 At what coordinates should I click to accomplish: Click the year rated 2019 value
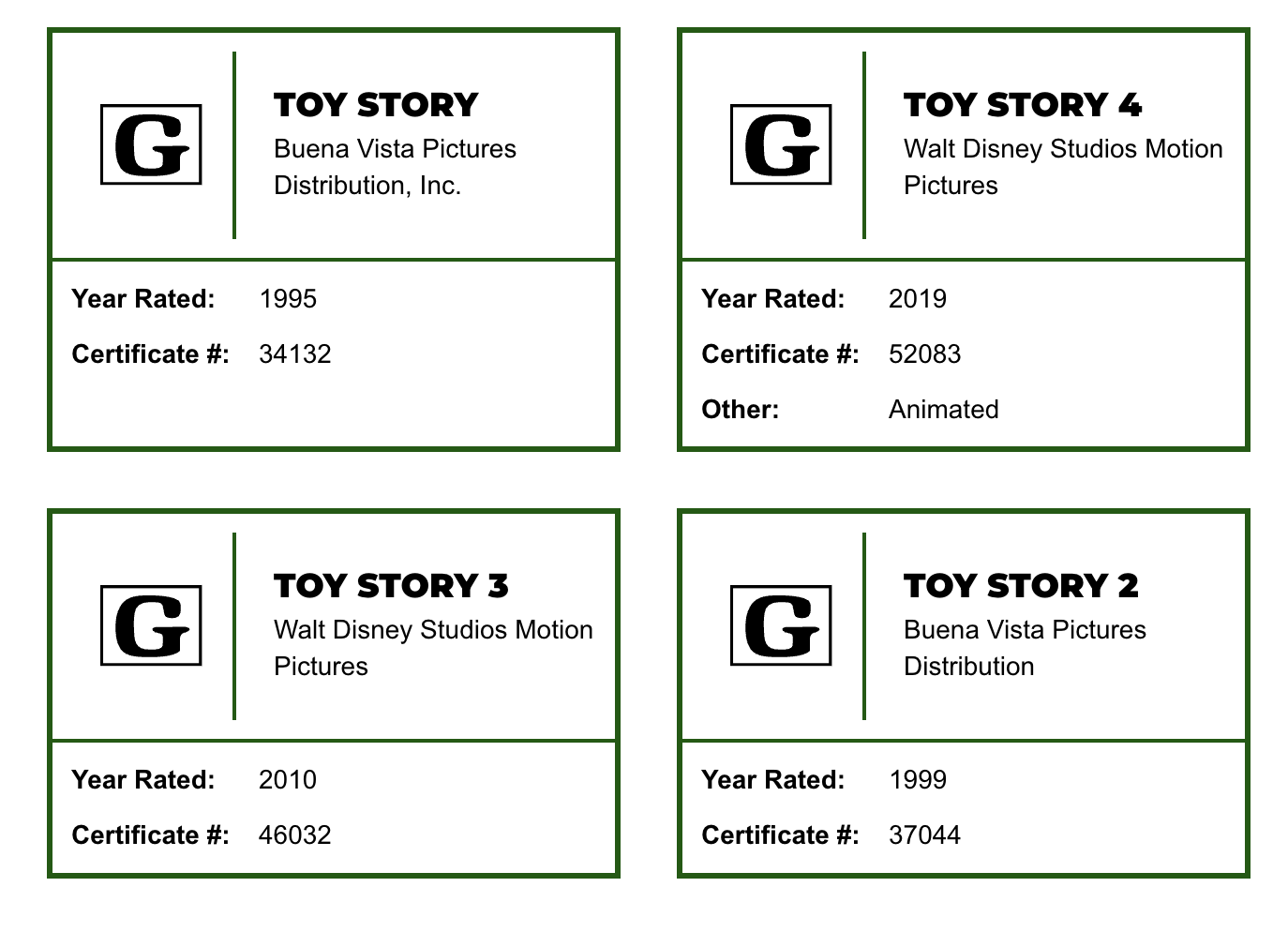(918, 299)
